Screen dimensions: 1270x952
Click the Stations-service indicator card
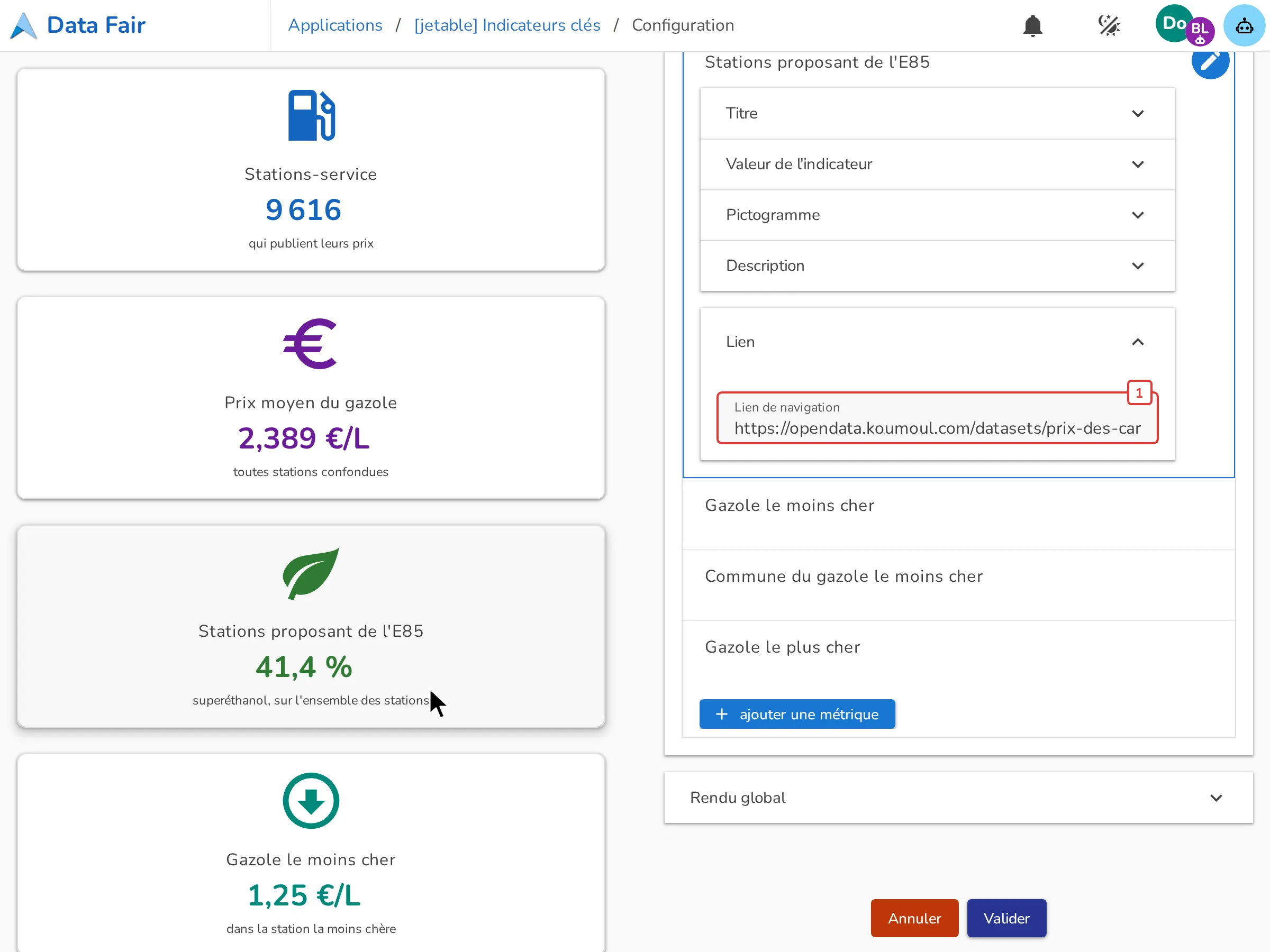click(x=311, y=170)
